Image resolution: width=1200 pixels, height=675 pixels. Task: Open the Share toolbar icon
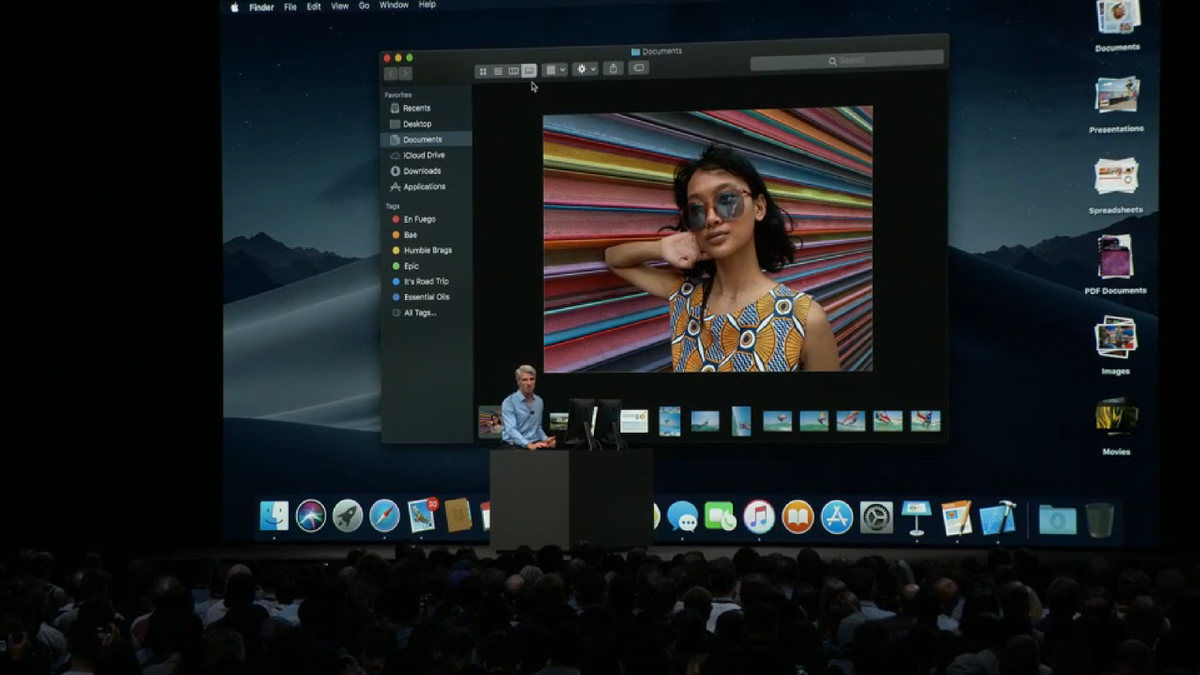[613, 71]
